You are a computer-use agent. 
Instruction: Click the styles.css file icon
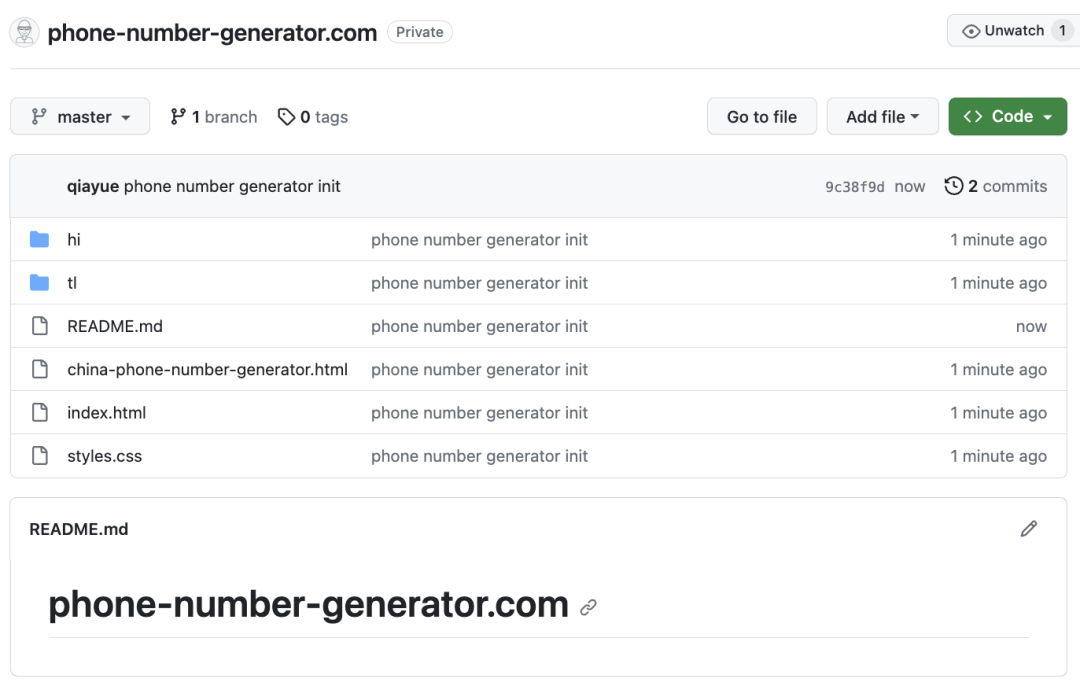coord(40,456)
